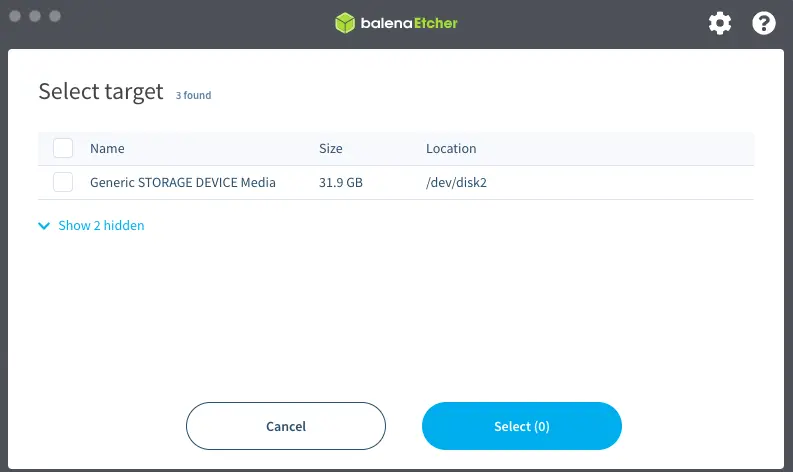
Task: Maximize the window with the third title bar dot
Action: click(55, 17)
